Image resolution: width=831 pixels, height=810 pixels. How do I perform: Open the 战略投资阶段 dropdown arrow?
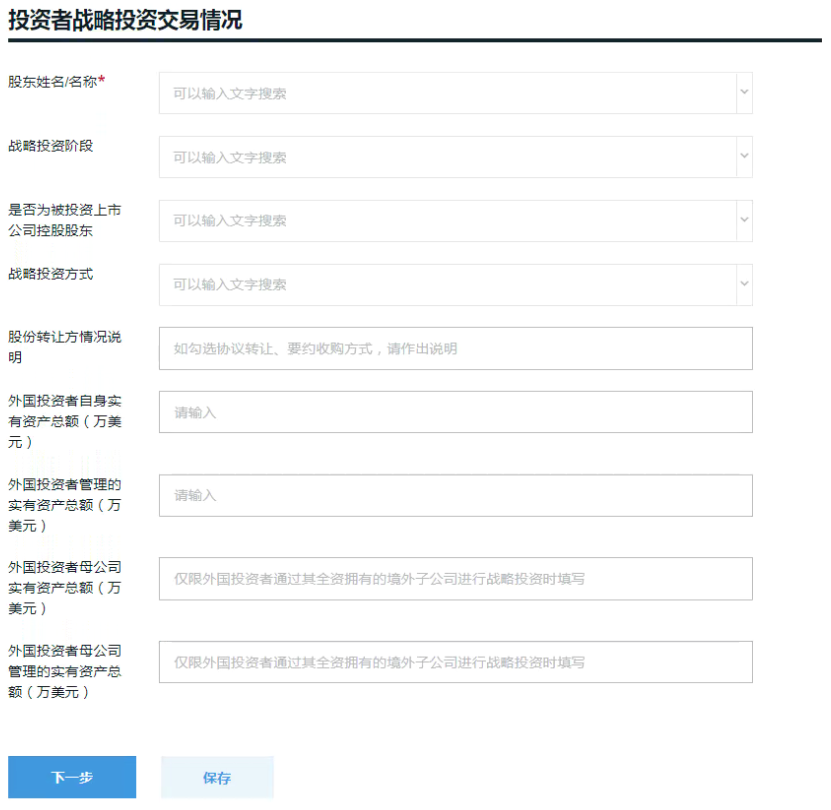pos(744,156)
